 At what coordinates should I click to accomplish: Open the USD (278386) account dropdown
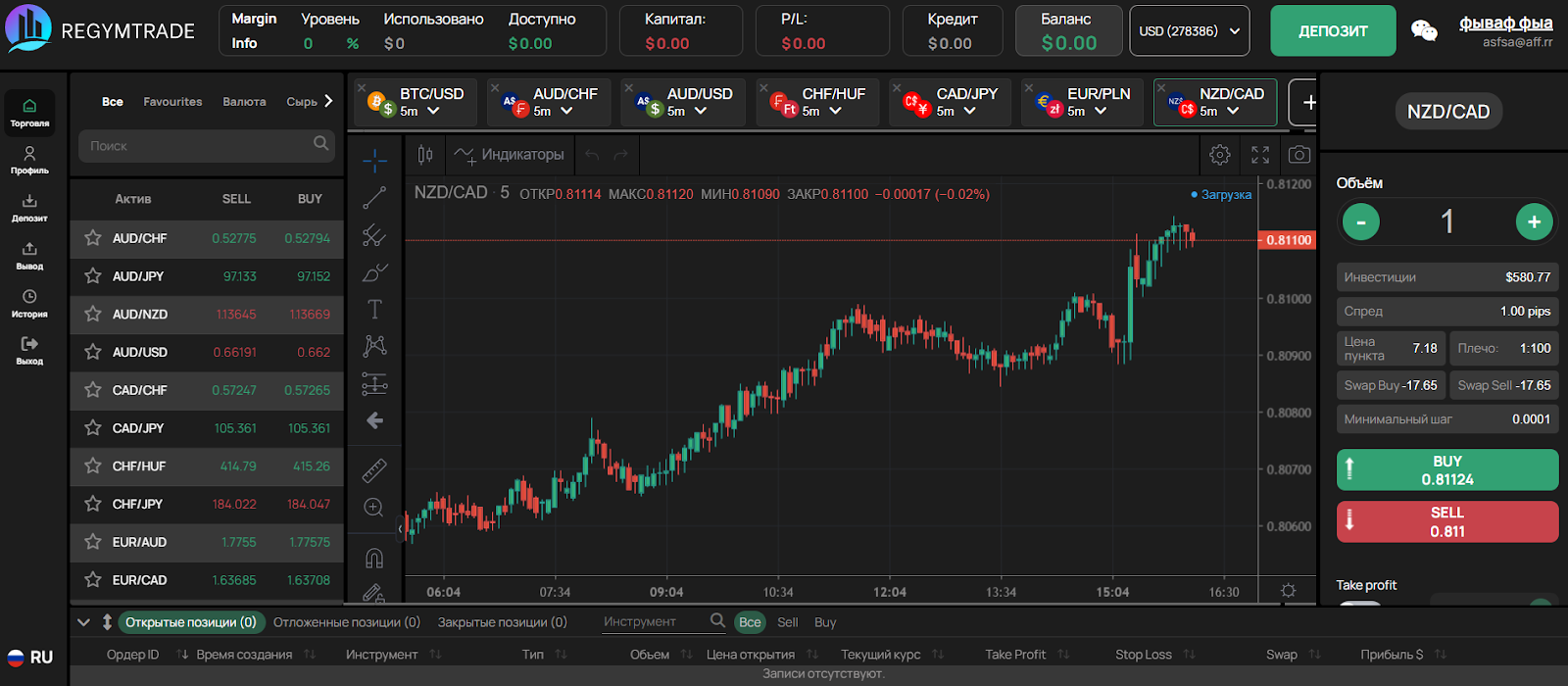click(1189, 31)
